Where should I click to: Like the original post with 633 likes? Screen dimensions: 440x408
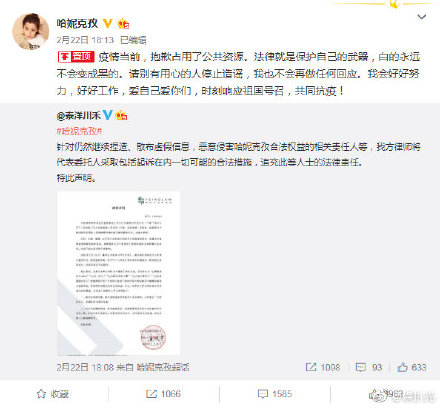[412, 367]
